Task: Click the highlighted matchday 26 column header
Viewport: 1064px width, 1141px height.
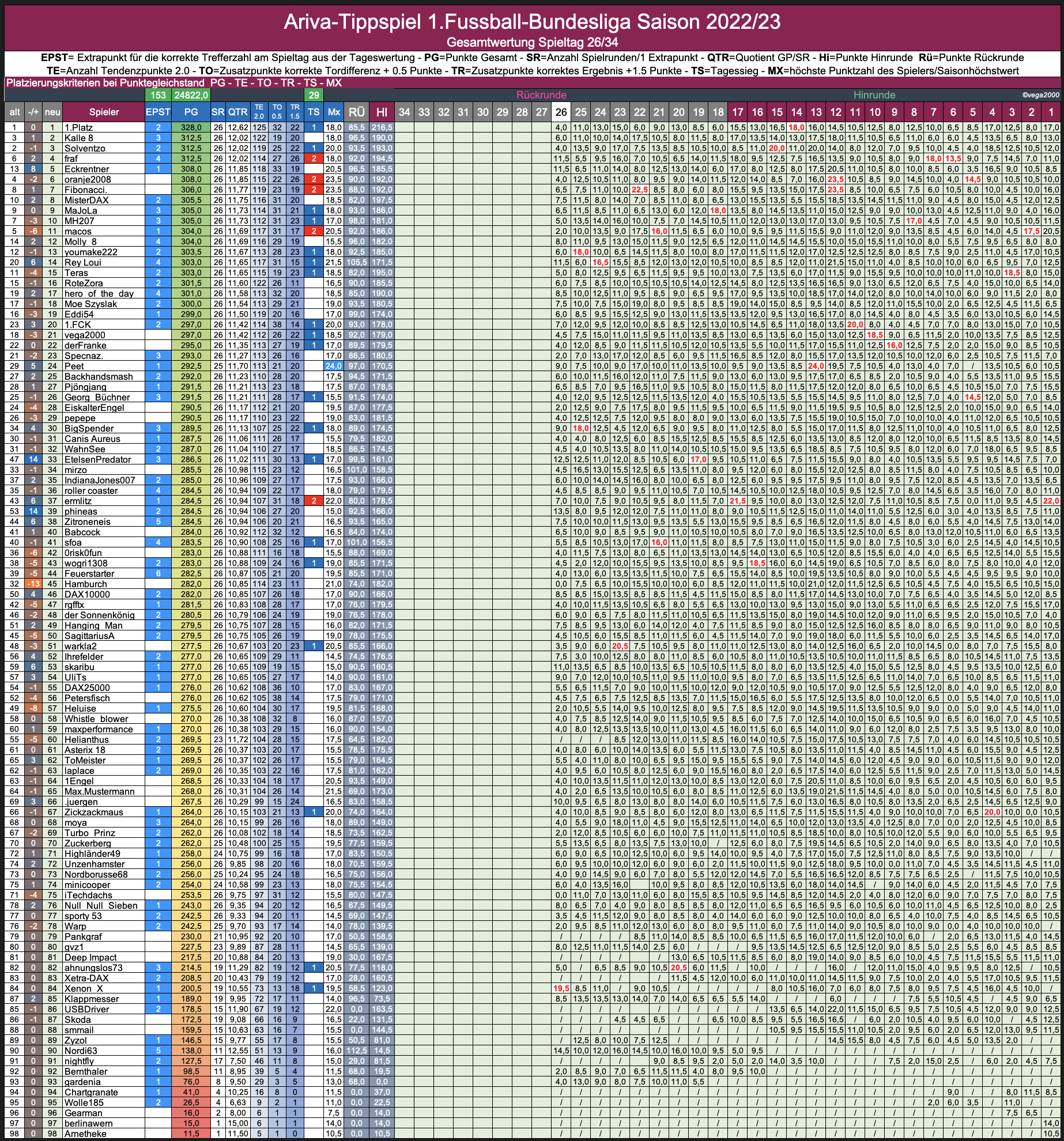Action: [x=561, y=112]
